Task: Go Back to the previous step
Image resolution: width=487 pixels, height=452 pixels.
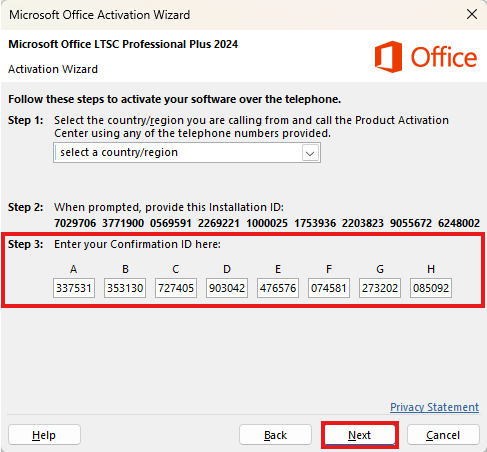Action: click(x=275, y=435)
